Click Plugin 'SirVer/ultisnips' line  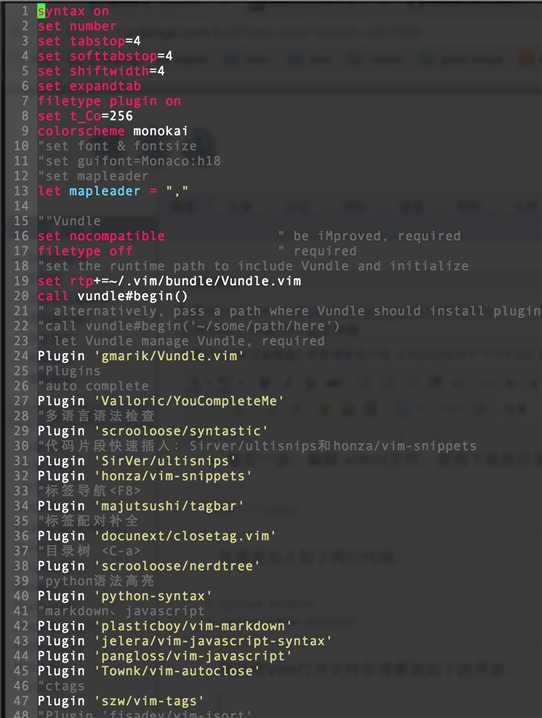point(137,461)
